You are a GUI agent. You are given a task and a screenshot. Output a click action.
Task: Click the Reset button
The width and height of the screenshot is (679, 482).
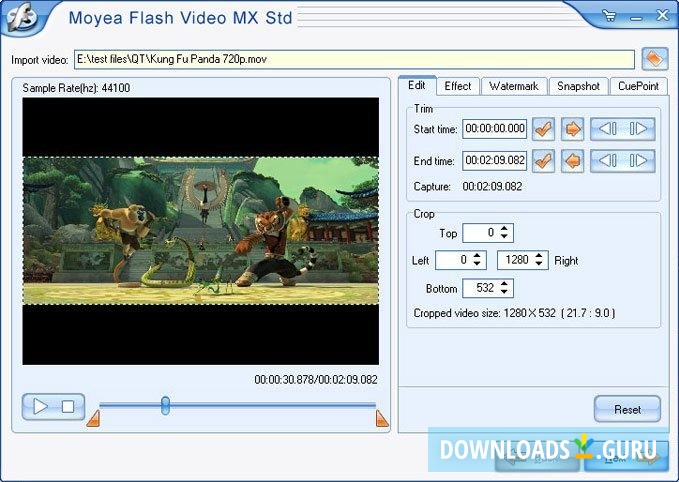pyautogui.click(x=627, y=409)
